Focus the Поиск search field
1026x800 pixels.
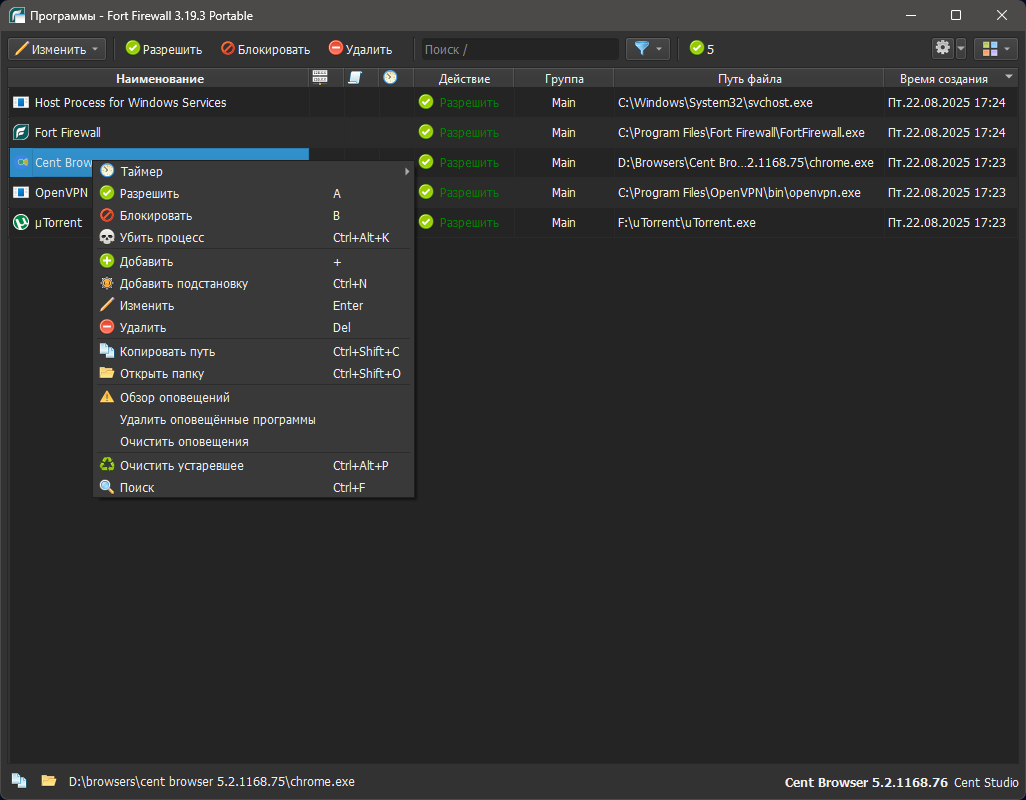coord(520,49)
